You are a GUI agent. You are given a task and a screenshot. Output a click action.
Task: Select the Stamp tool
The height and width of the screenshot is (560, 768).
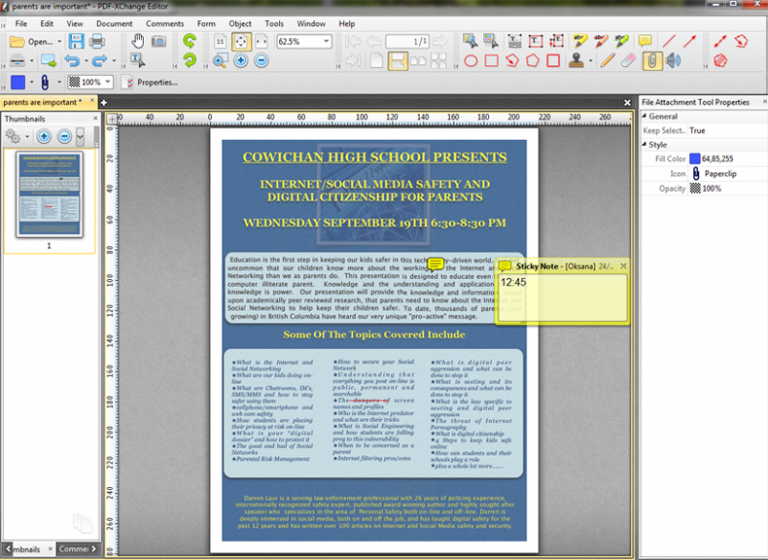pyautogui.click(x=576, y=61)
